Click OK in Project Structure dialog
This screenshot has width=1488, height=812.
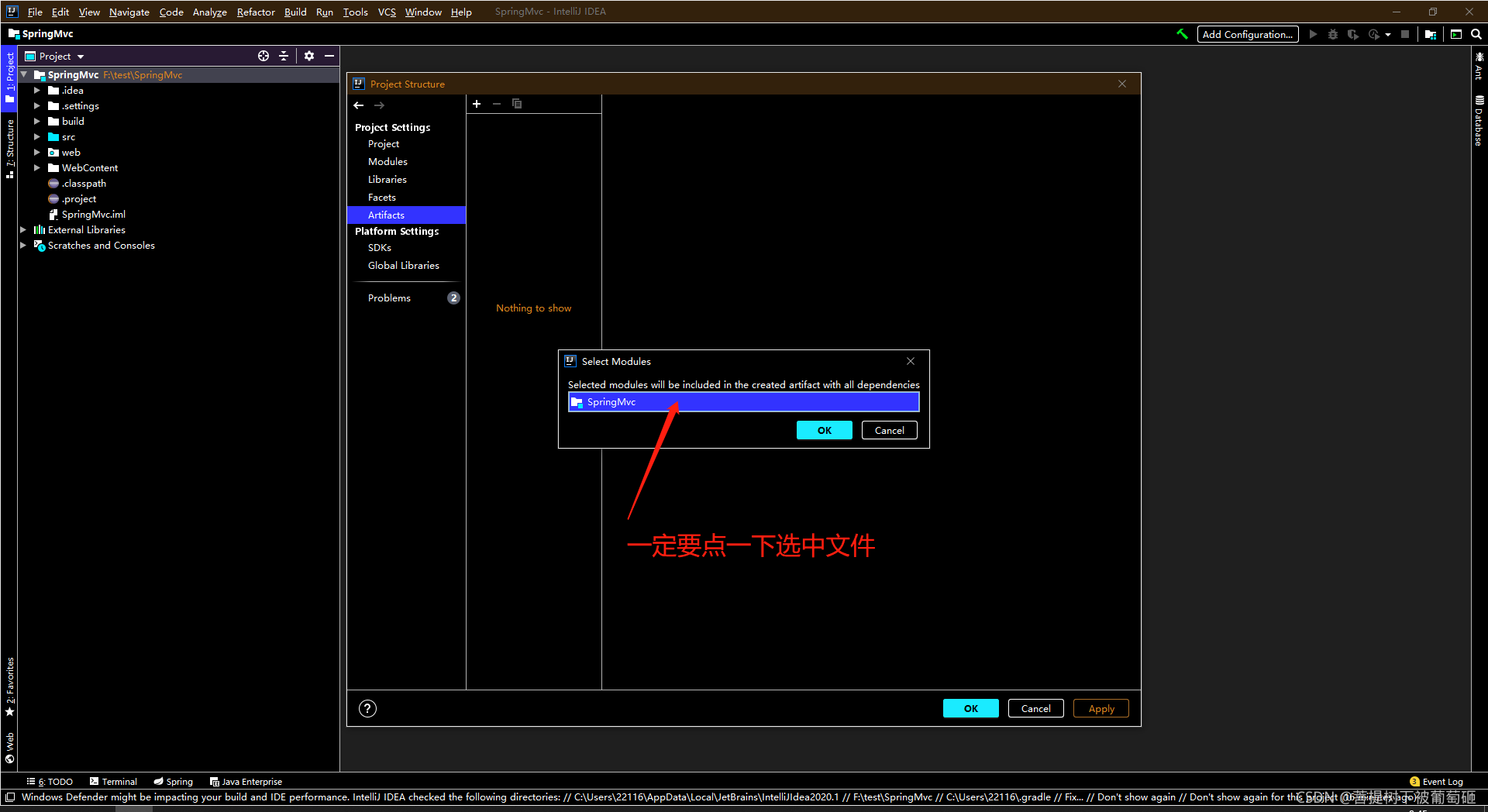[x=971, y=708]
